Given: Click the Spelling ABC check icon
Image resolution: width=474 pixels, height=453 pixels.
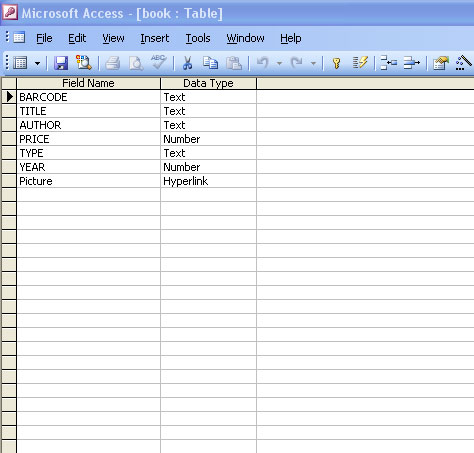Looking at the screenshot, I should pyautogui.click(x=158, y=62).
